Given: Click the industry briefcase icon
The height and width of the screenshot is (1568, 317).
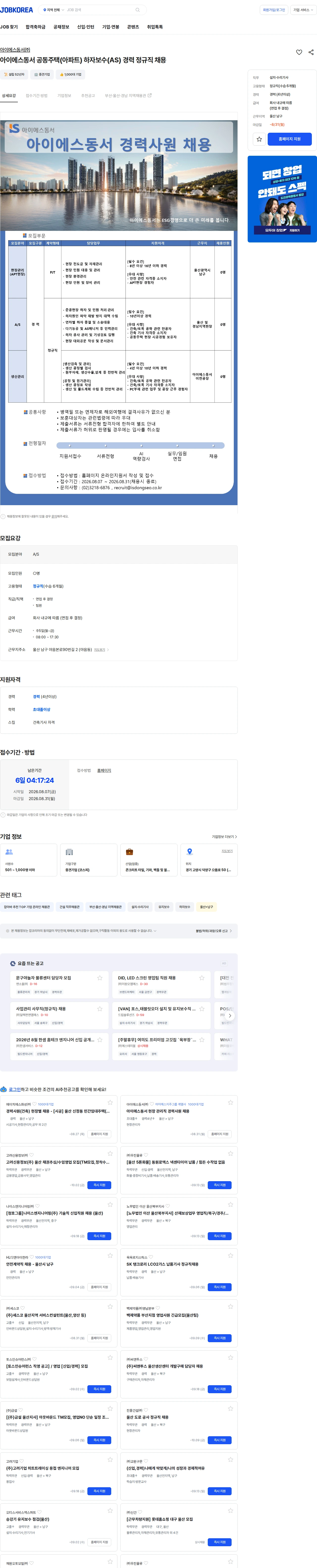Looking at the screenshot, I should coord(130,852).
